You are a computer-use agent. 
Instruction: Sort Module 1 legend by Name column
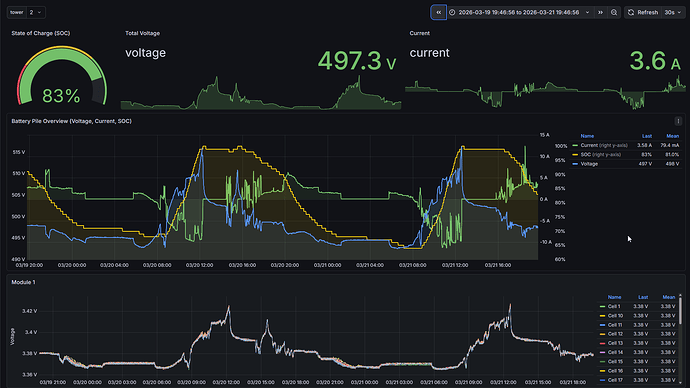click(x=614, y=297)
